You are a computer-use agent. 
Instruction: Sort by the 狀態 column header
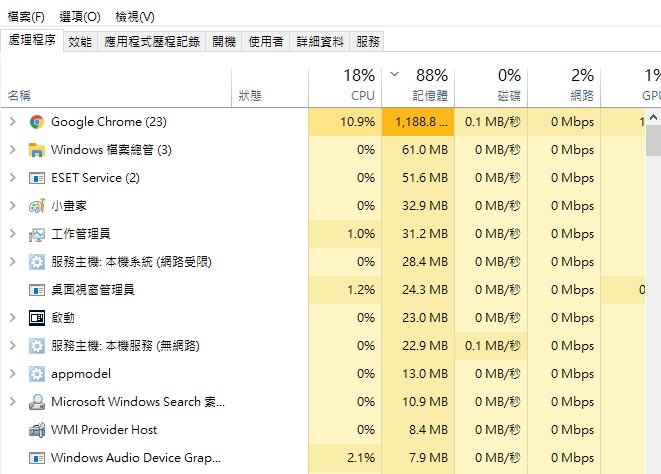point(270,87)
